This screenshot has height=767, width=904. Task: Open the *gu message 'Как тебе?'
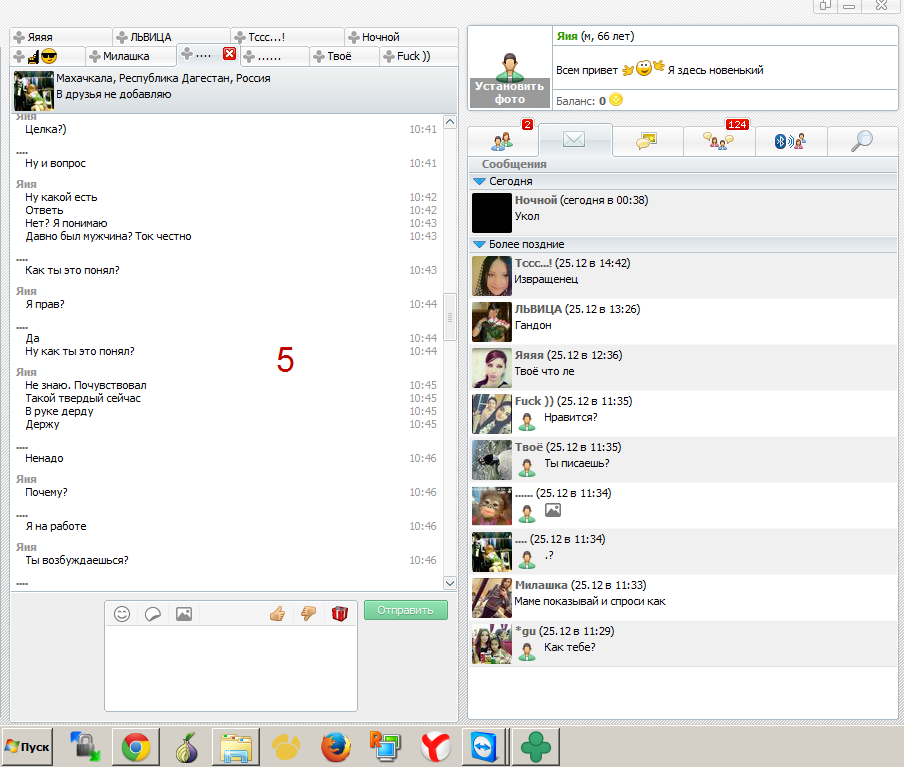[684, 644]
